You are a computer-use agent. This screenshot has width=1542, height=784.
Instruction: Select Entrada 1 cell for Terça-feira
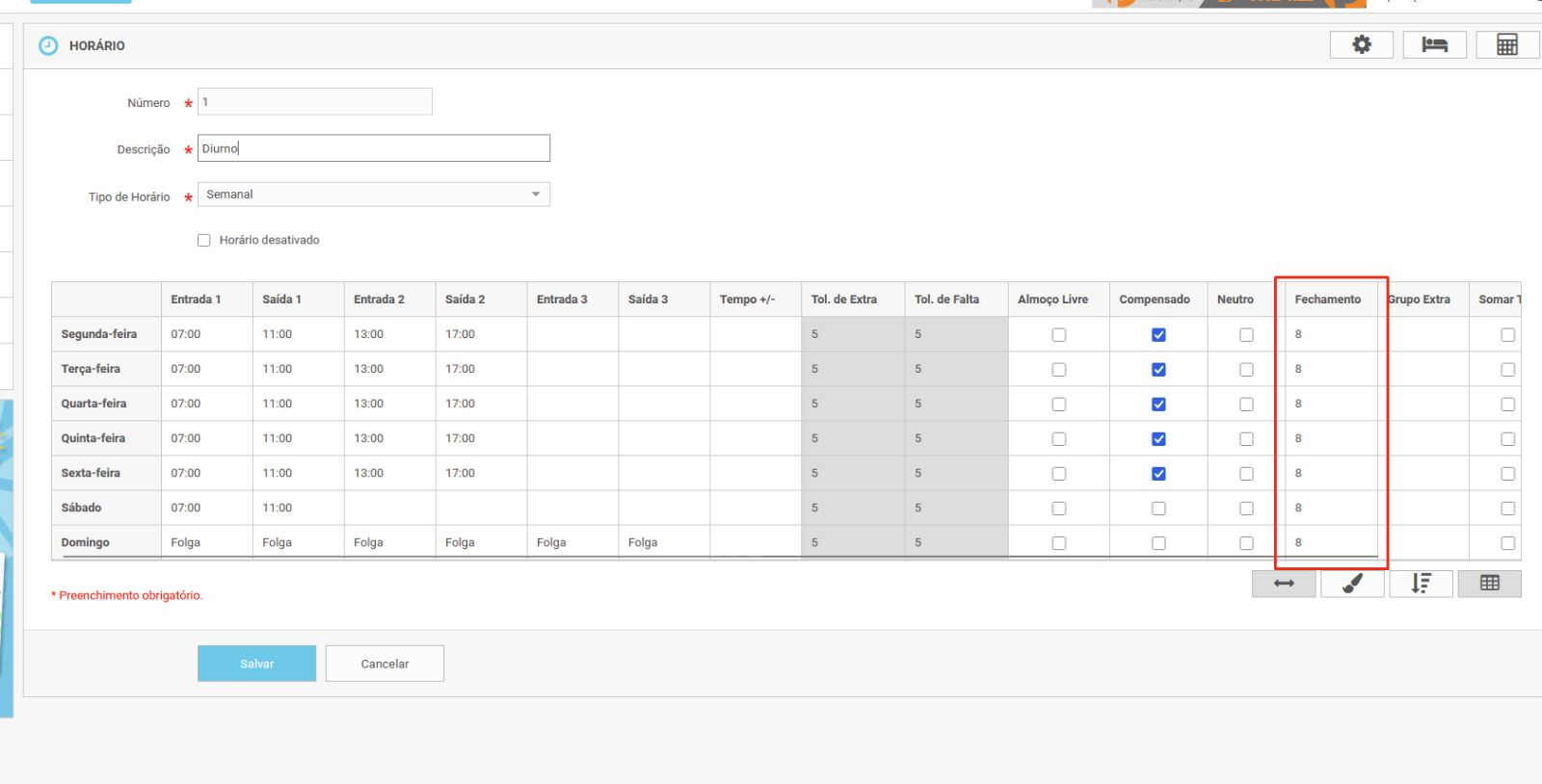pos(206,369)
